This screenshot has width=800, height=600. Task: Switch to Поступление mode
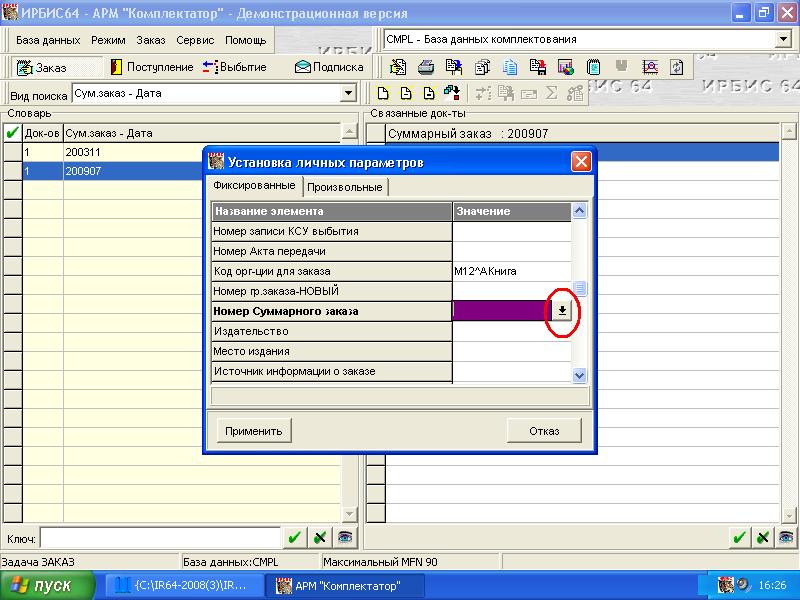(152, 67)
